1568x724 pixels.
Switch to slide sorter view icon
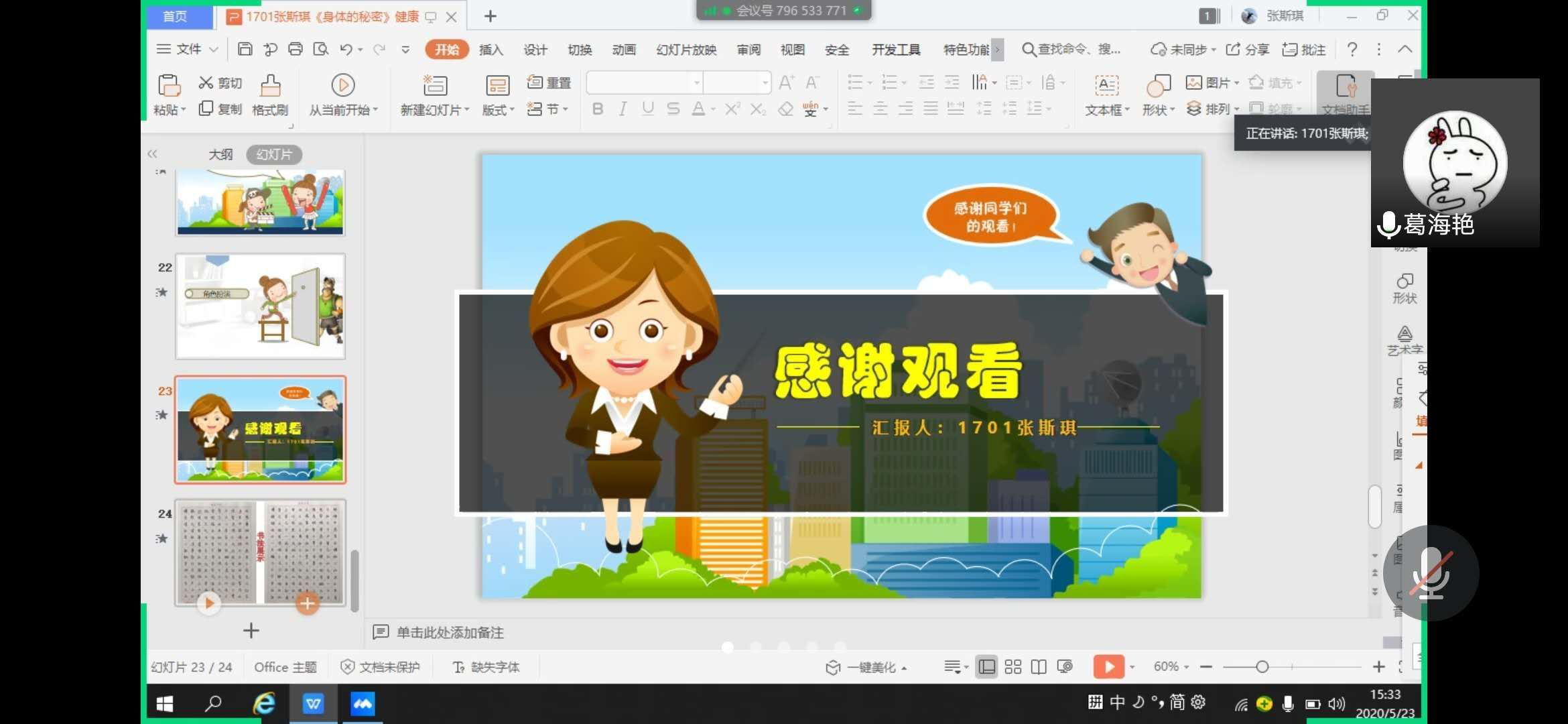1012,666
